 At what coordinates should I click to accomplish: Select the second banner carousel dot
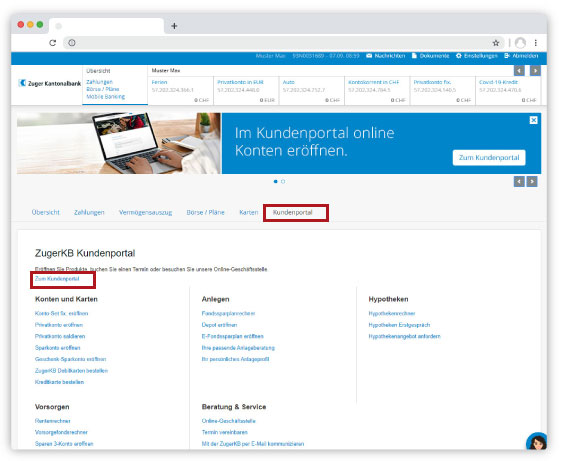[283, 182]
